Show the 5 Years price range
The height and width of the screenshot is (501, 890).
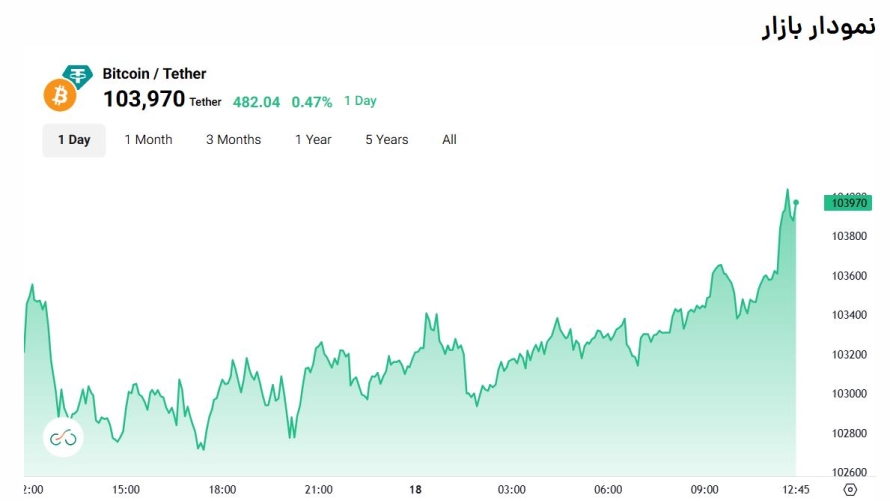[386, 140]
